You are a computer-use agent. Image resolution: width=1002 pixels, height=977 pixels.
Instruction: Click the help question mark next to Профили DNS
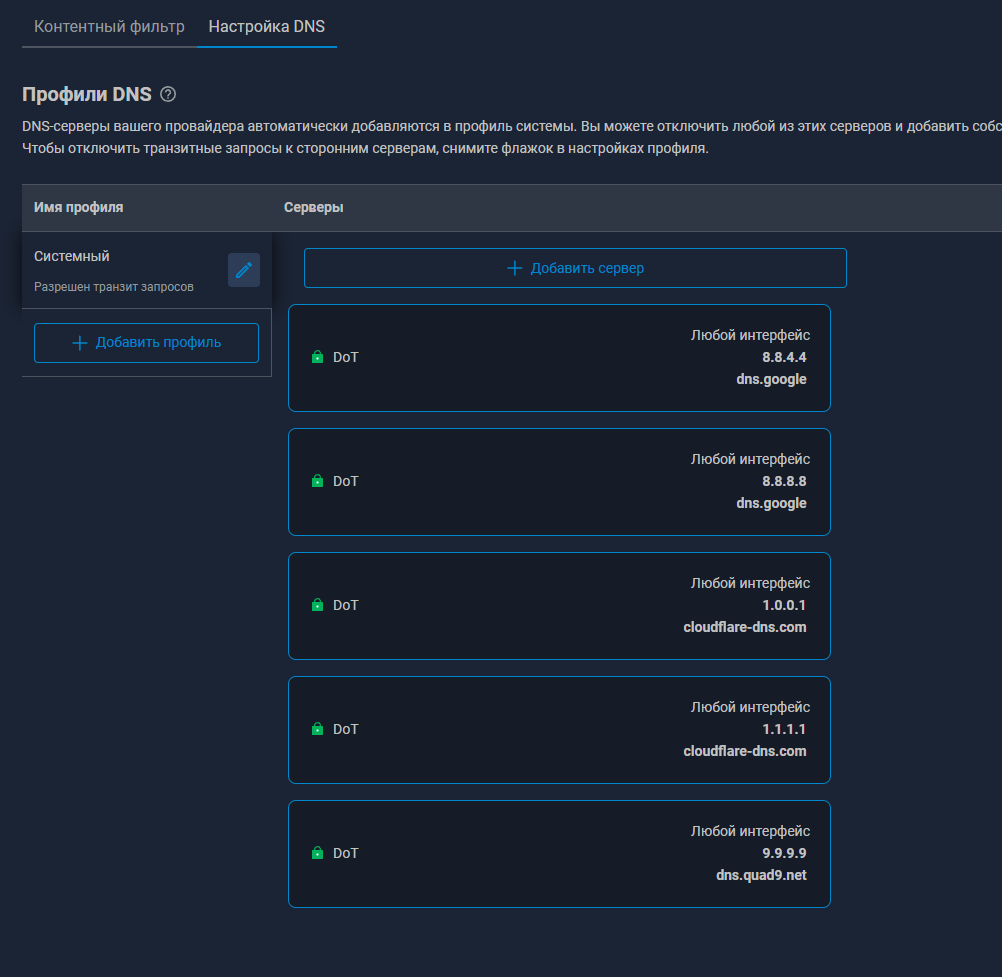168,95
